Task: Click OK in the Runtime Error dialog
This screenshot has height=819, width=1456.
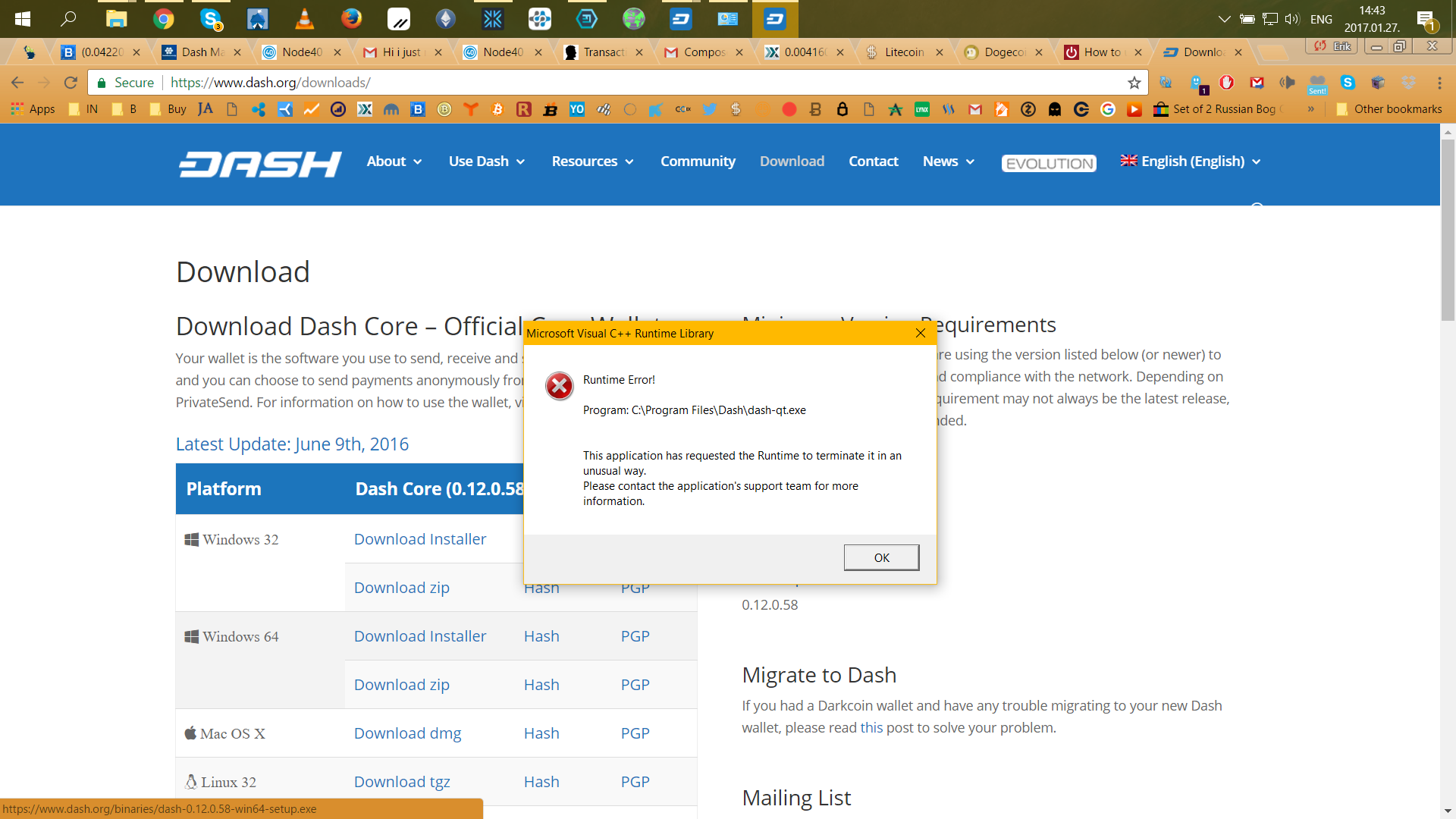Action: 881,557
